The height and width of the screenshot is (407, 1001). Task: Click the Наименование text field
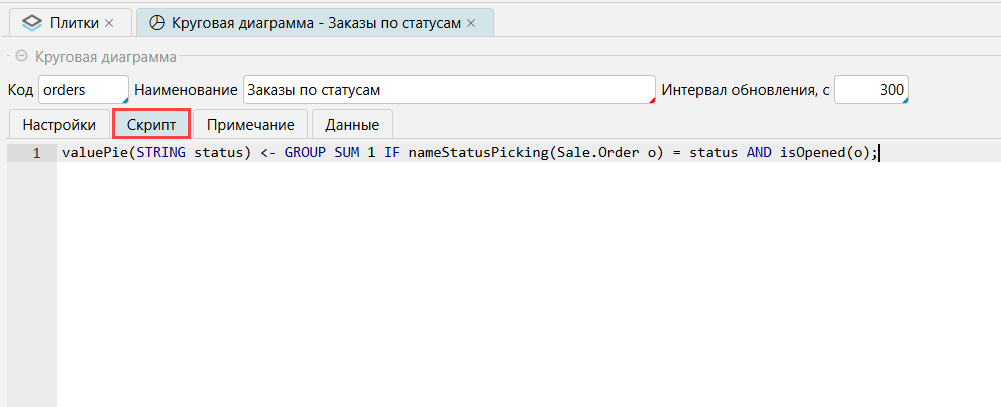click(447, 89)
